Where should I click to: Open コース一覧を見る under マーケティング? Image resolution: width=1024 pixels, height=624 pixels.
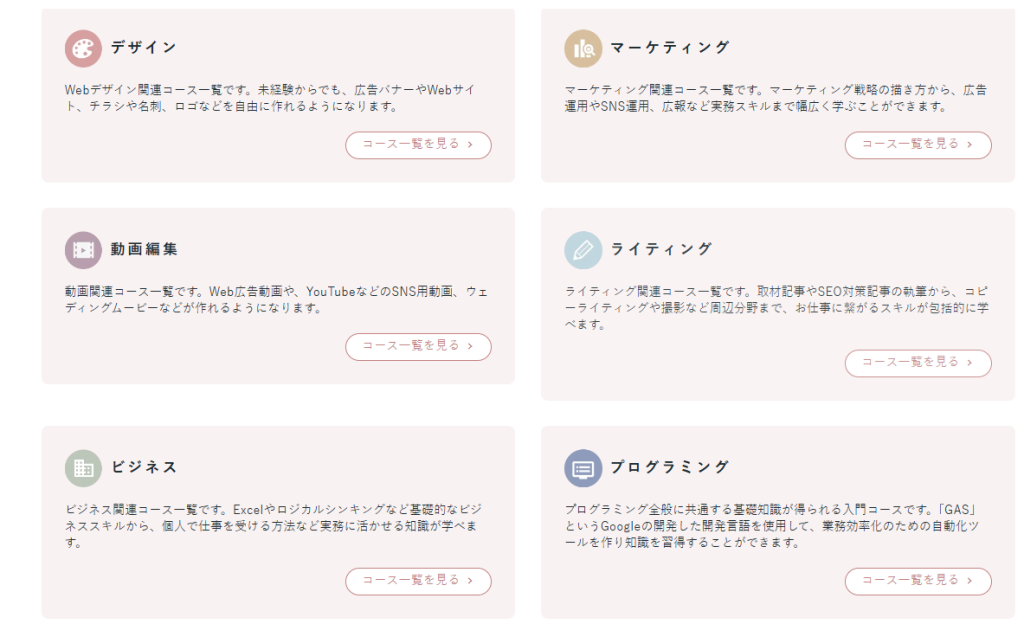coord(918,144)
